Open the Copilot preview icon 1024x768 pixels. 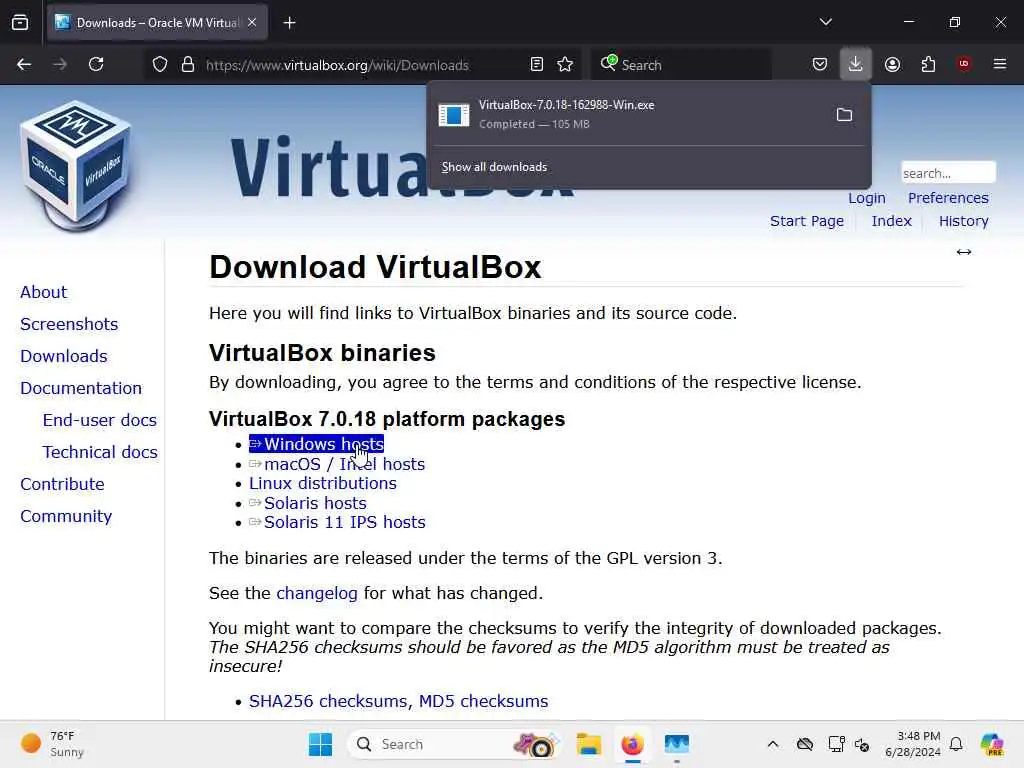tap(992, 744)
